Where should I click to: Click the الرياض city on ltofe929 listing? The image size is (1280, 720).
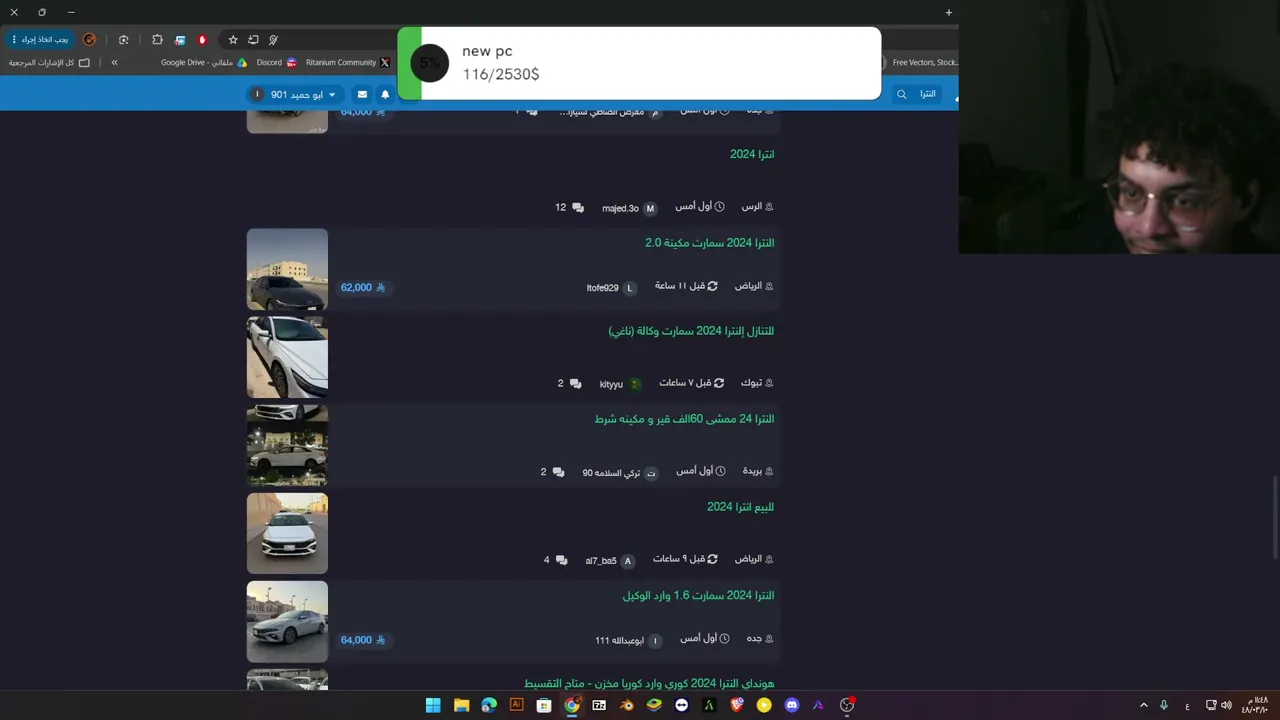click(x=754, y=286)
